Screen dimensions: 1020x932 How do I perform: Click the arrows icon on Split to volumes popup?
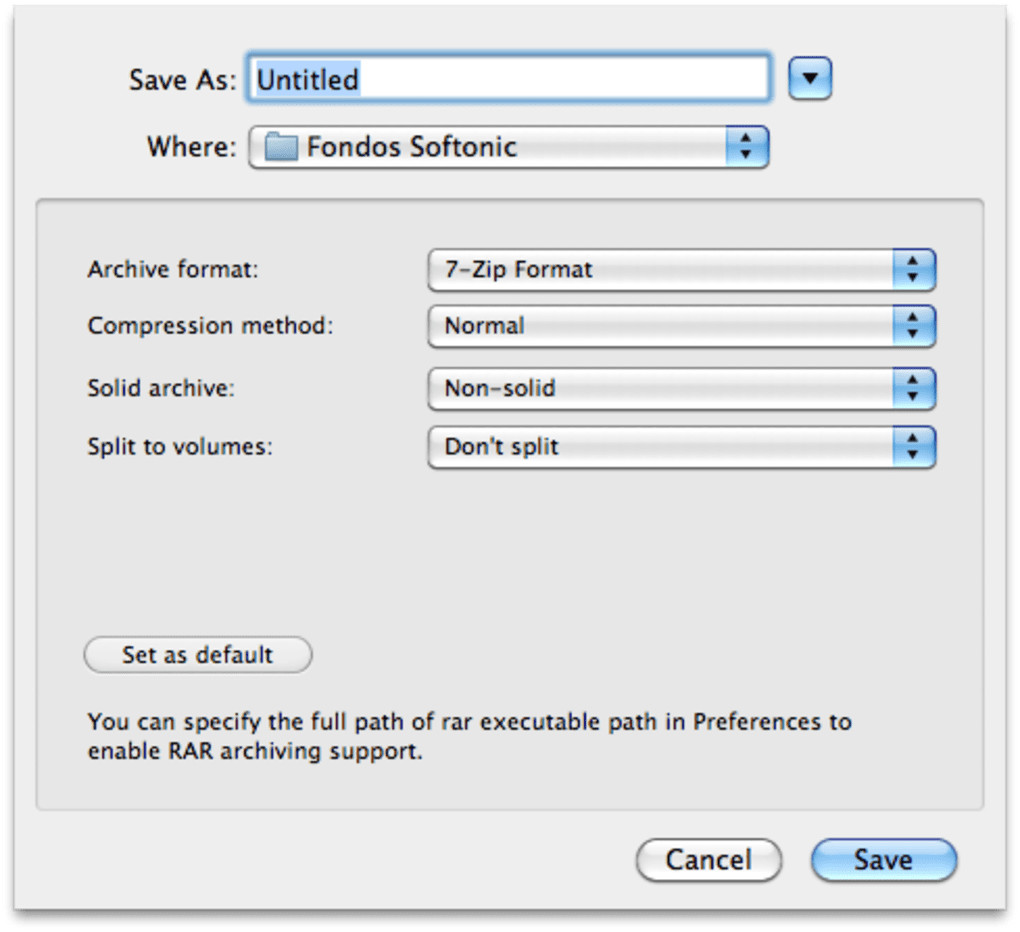coord(912,447)
